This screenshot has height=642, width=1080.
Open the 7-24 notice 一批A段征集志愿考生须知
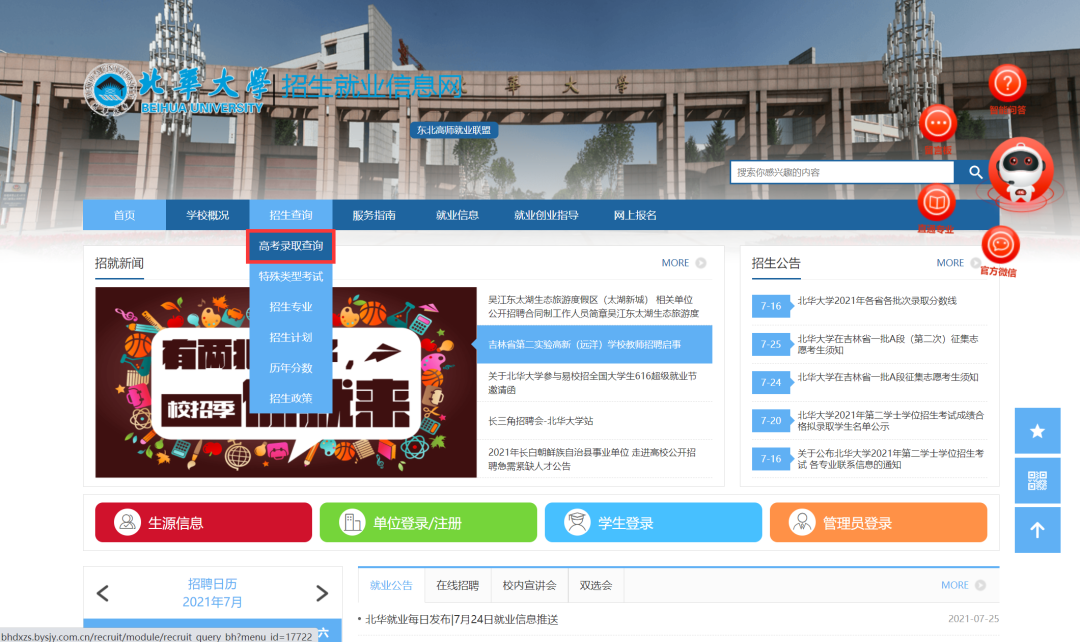click(x=888, y=377)
